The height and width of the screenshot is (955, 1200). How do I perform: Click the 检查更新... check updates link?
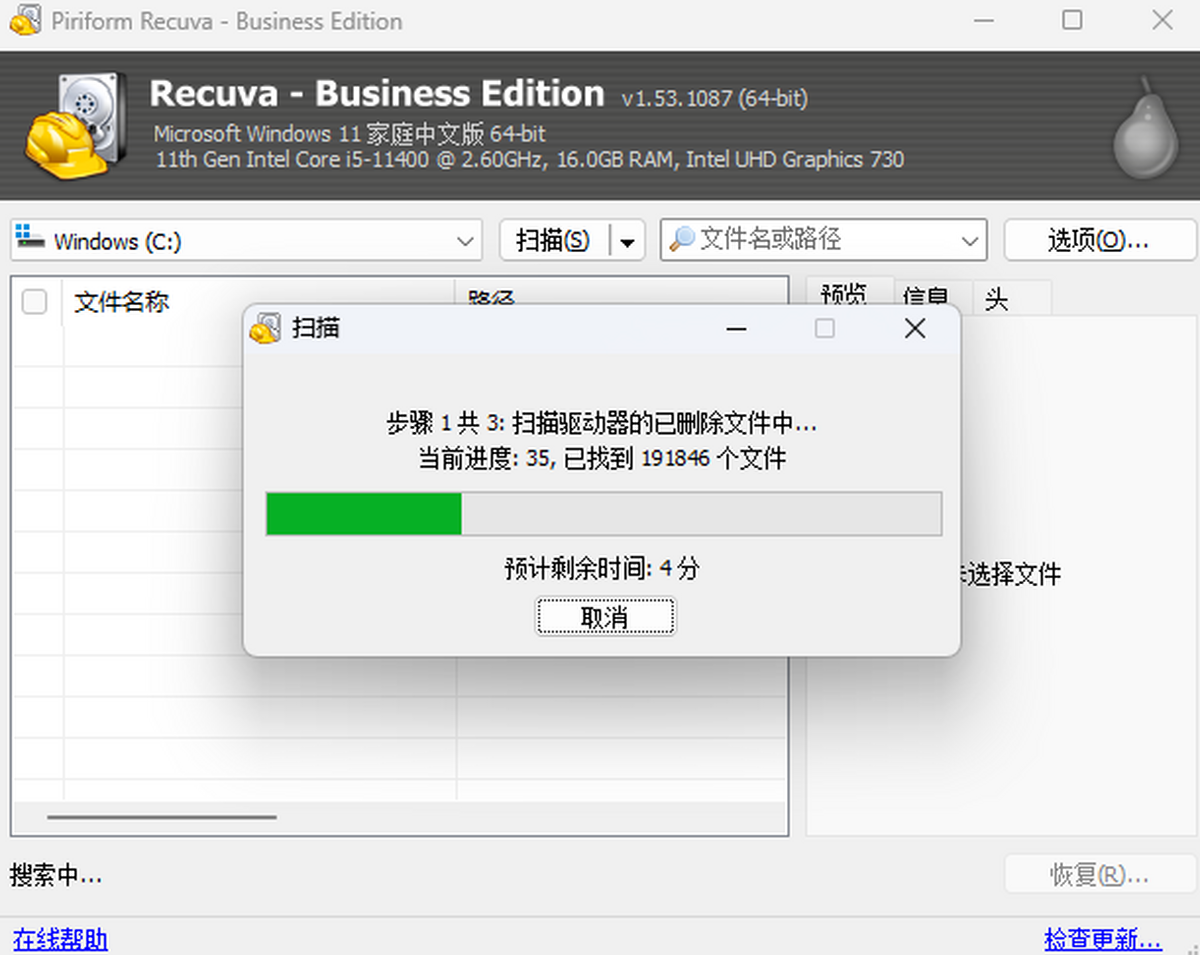(x=1103, y=939)
